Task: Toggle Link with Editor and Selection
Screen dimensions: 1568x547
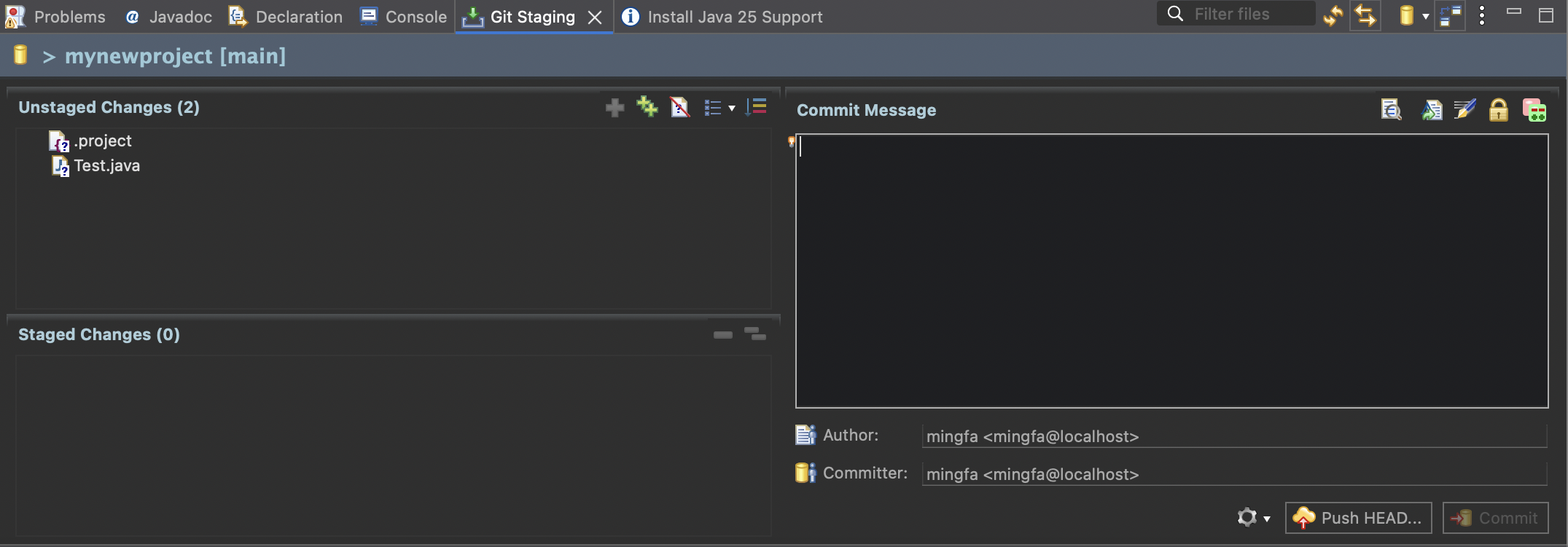Action: (1365, 15)
